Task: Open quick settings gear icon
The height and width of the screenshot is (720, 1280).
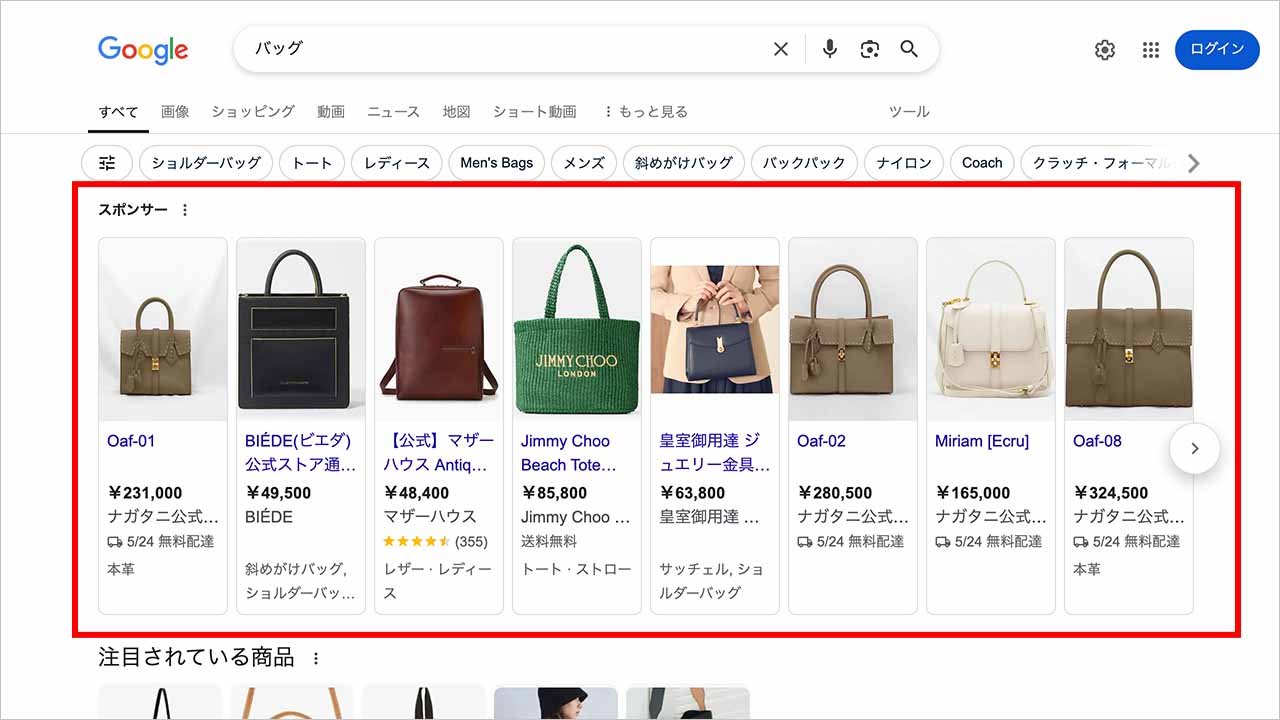Action: (x=1104, y=50)
